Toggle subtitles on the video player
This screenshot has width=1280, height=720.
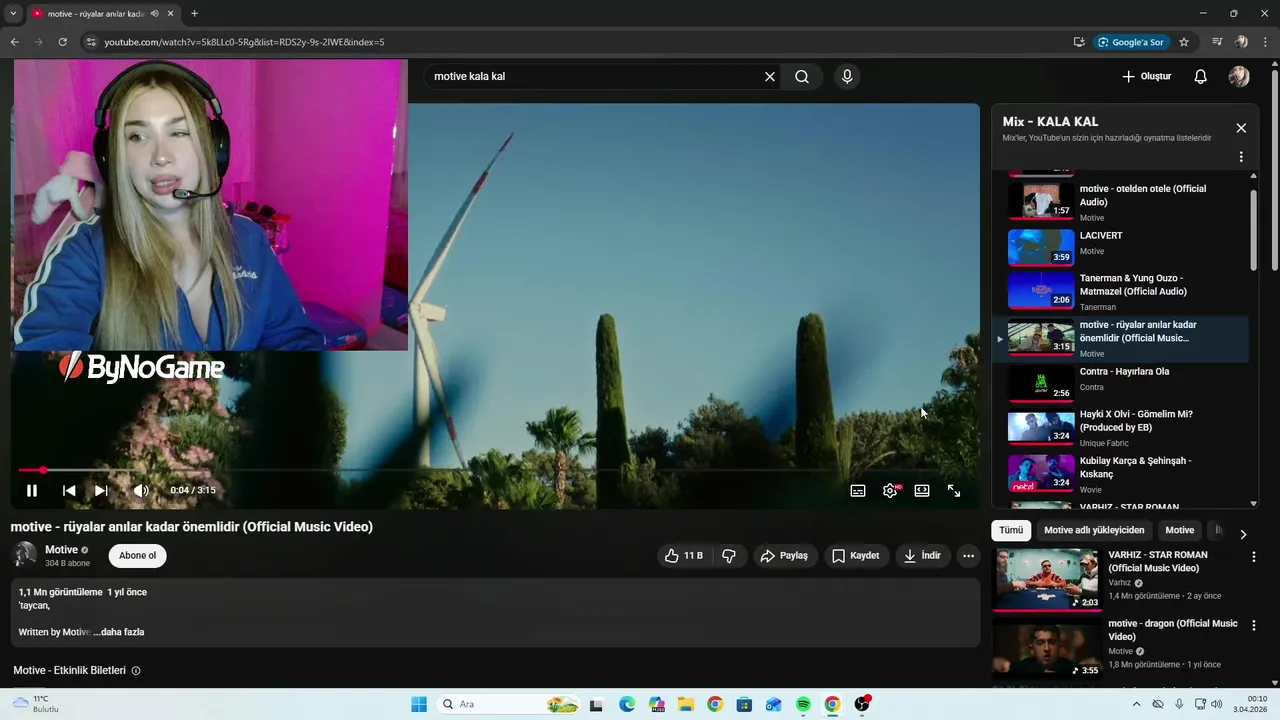click(x=858, y=490)
